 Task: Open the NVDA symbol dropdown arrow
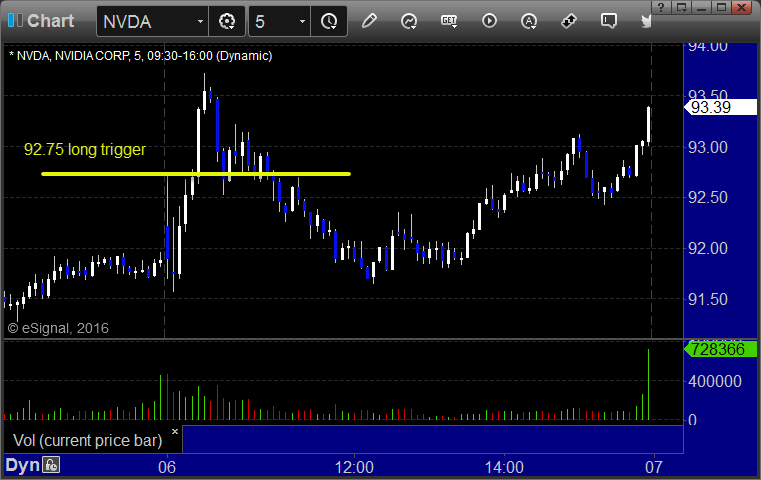tap(200, 21)
